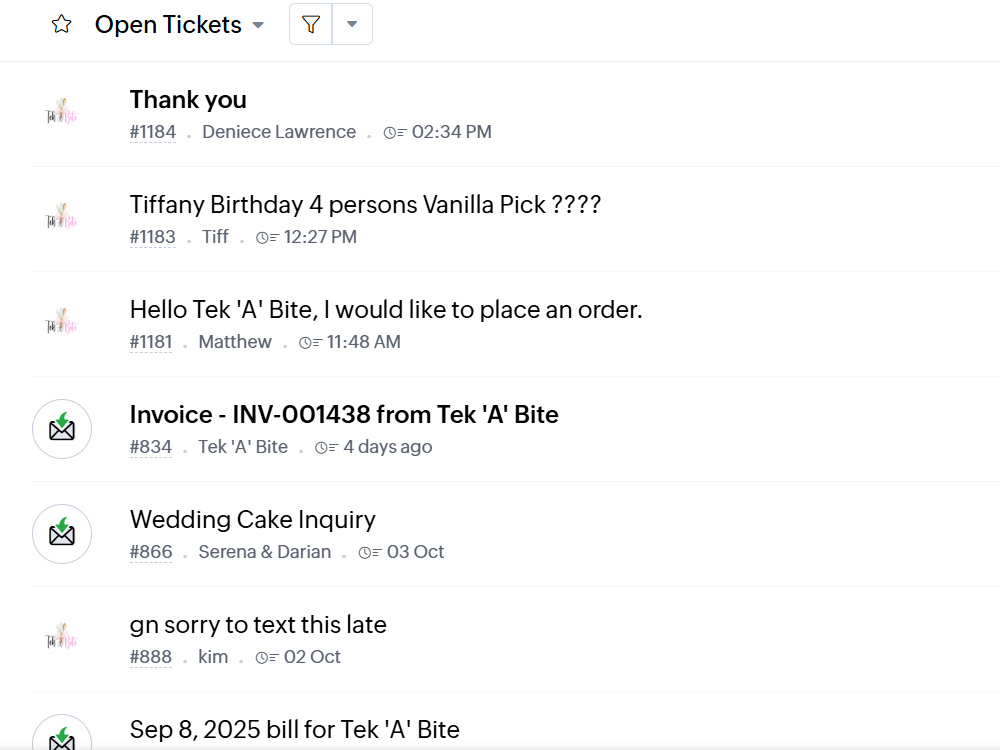The width and height of the screenshot is (1000, 750).
Task: Click the filter funnel icon
Action: click(311, 24)
